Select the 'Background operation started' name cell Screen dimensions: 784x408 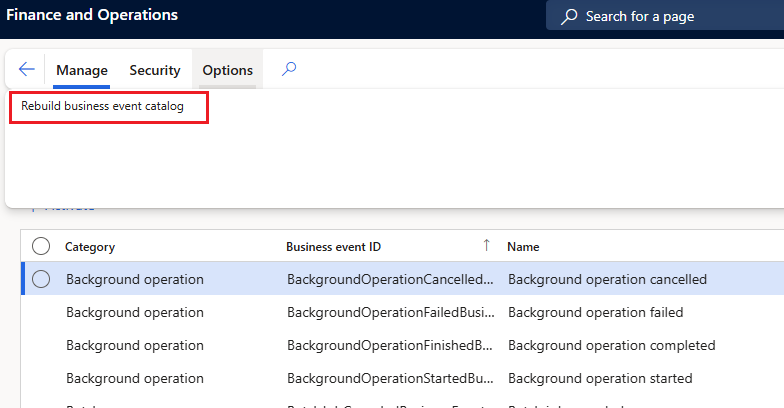click(600, 378)
